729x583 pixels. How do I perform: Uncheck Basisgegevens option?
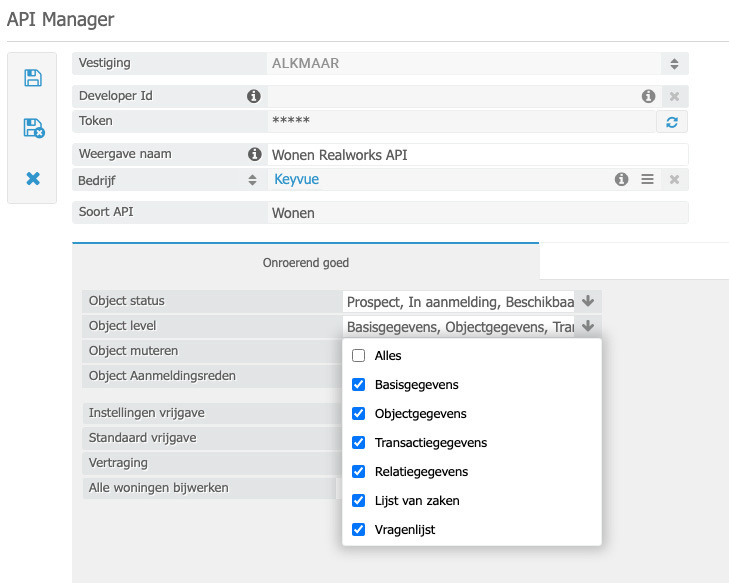pyautogui.click(x=358, y=384)
